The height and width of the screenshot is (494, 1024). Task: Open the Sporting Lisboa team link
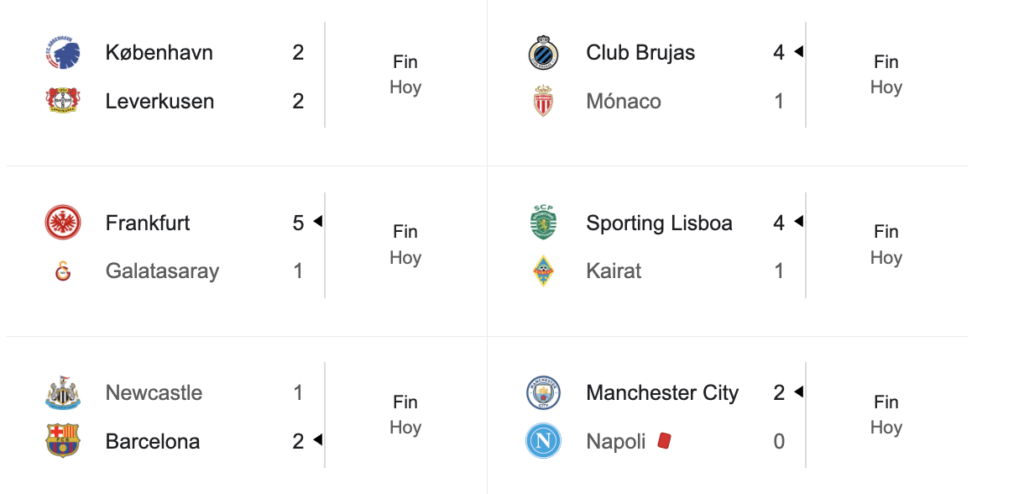(x=659, y=223)
